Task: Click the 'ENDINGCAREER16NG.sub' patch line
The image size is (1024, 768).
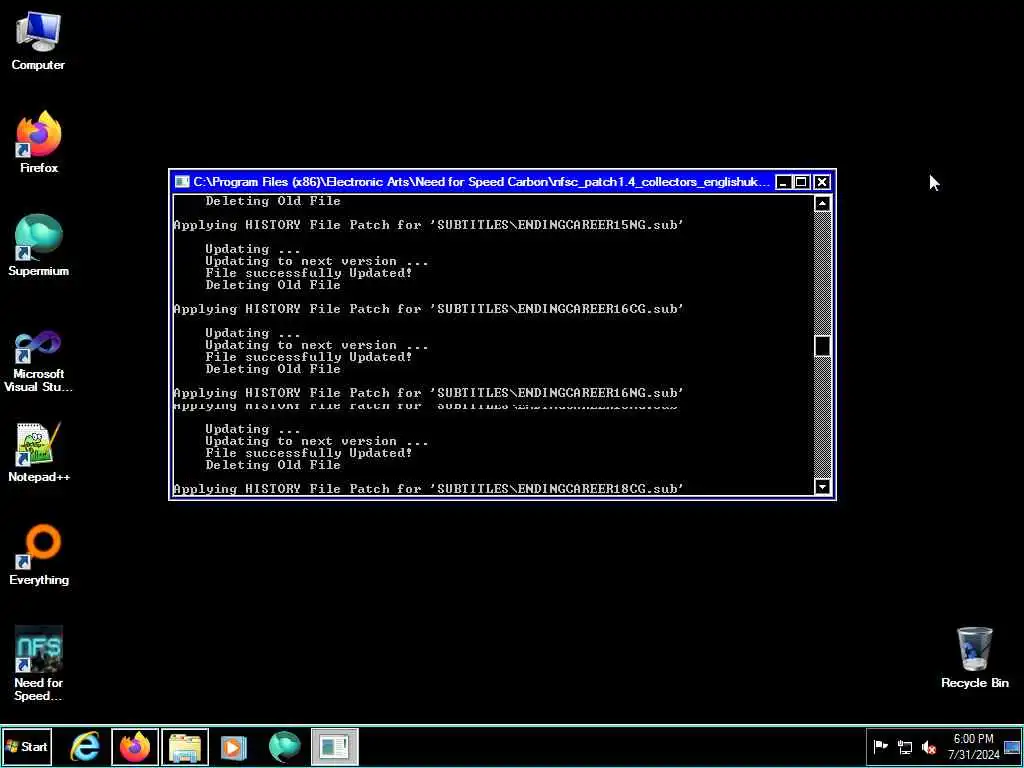Action: pos(428,393)
